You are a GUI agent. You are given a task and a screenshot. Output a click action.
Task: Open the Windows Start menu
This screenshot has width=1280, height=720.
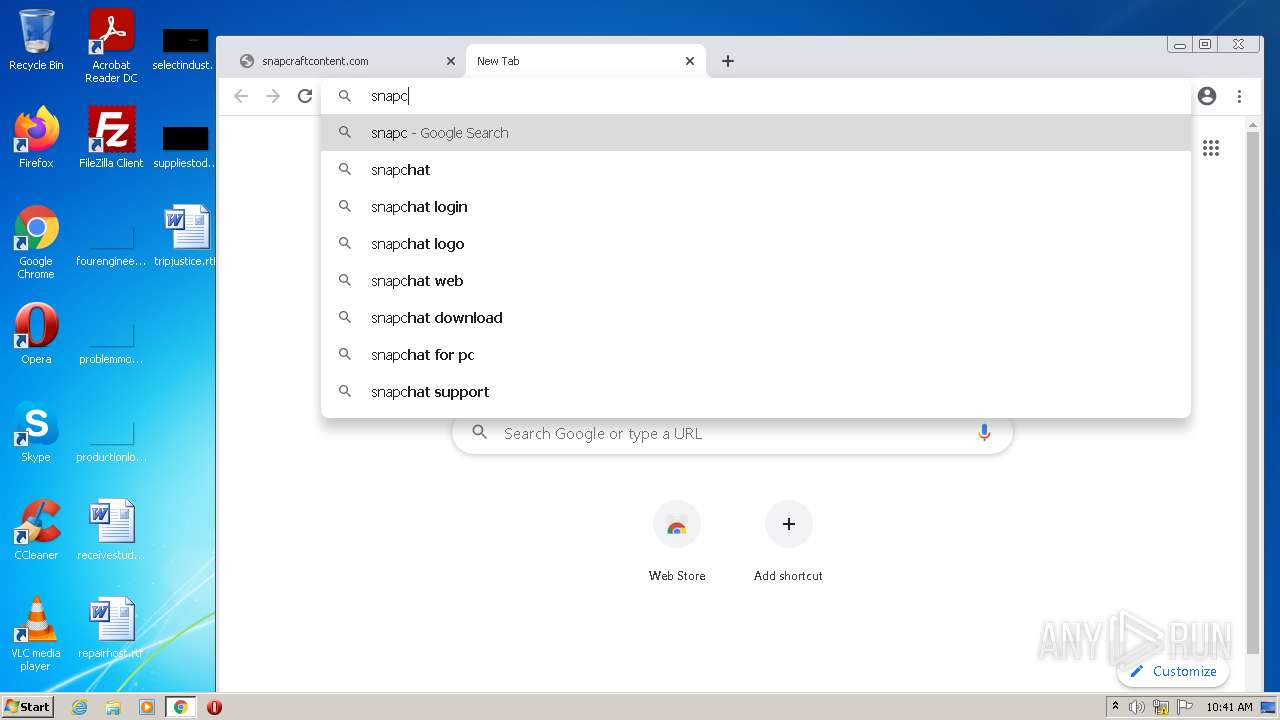point(28,707)
